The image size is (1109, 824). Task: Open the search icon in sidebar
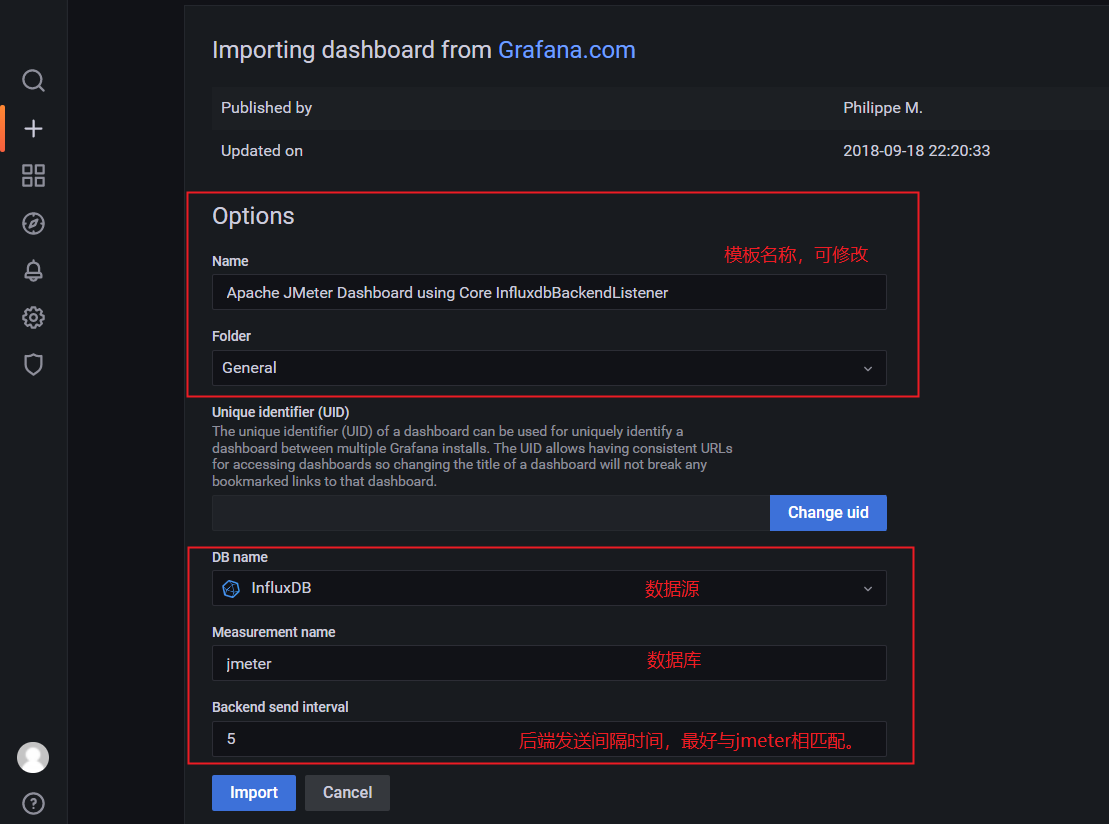[x=33, y=81]
